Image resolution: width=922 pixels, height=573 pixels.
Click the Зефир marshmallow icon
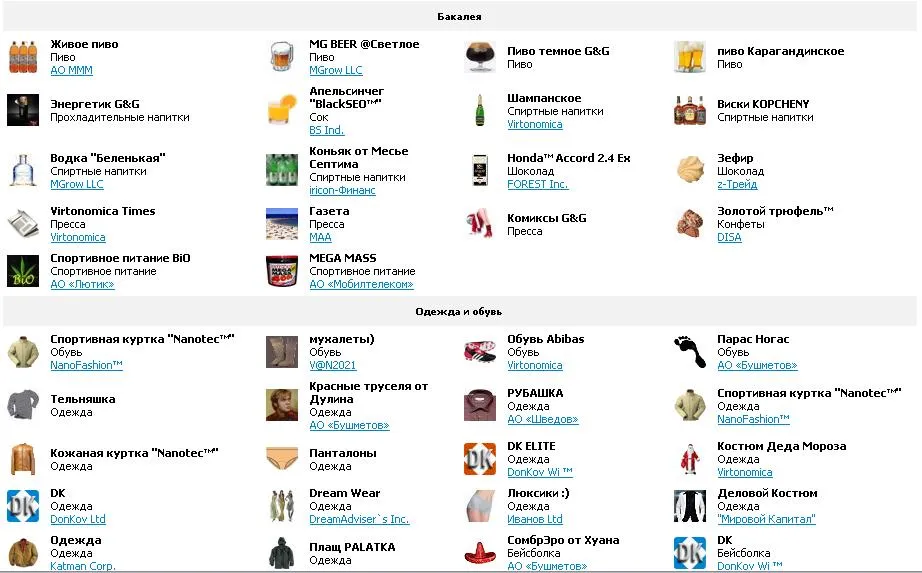690,170
